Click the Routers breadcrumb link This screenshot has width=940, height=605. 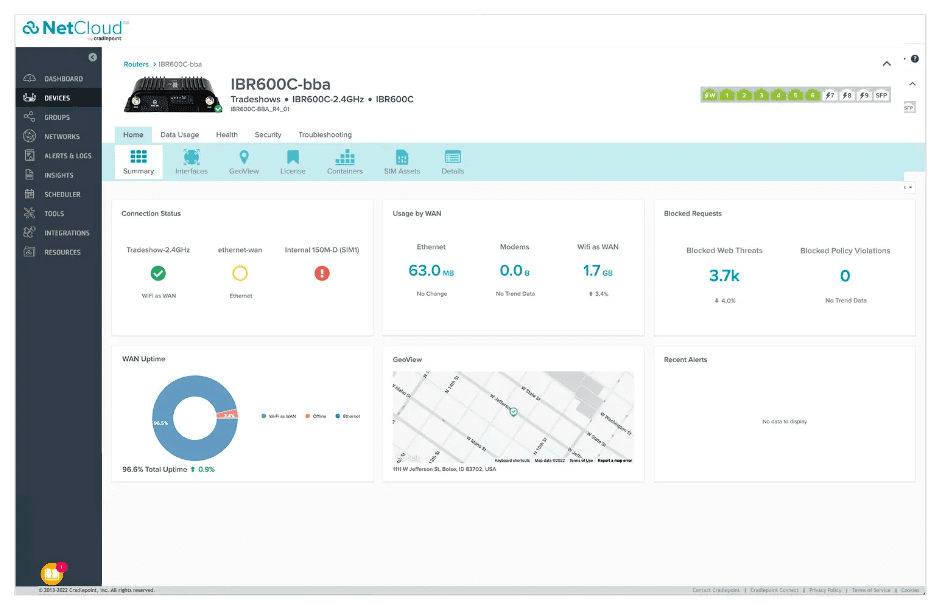pos(135,64)
